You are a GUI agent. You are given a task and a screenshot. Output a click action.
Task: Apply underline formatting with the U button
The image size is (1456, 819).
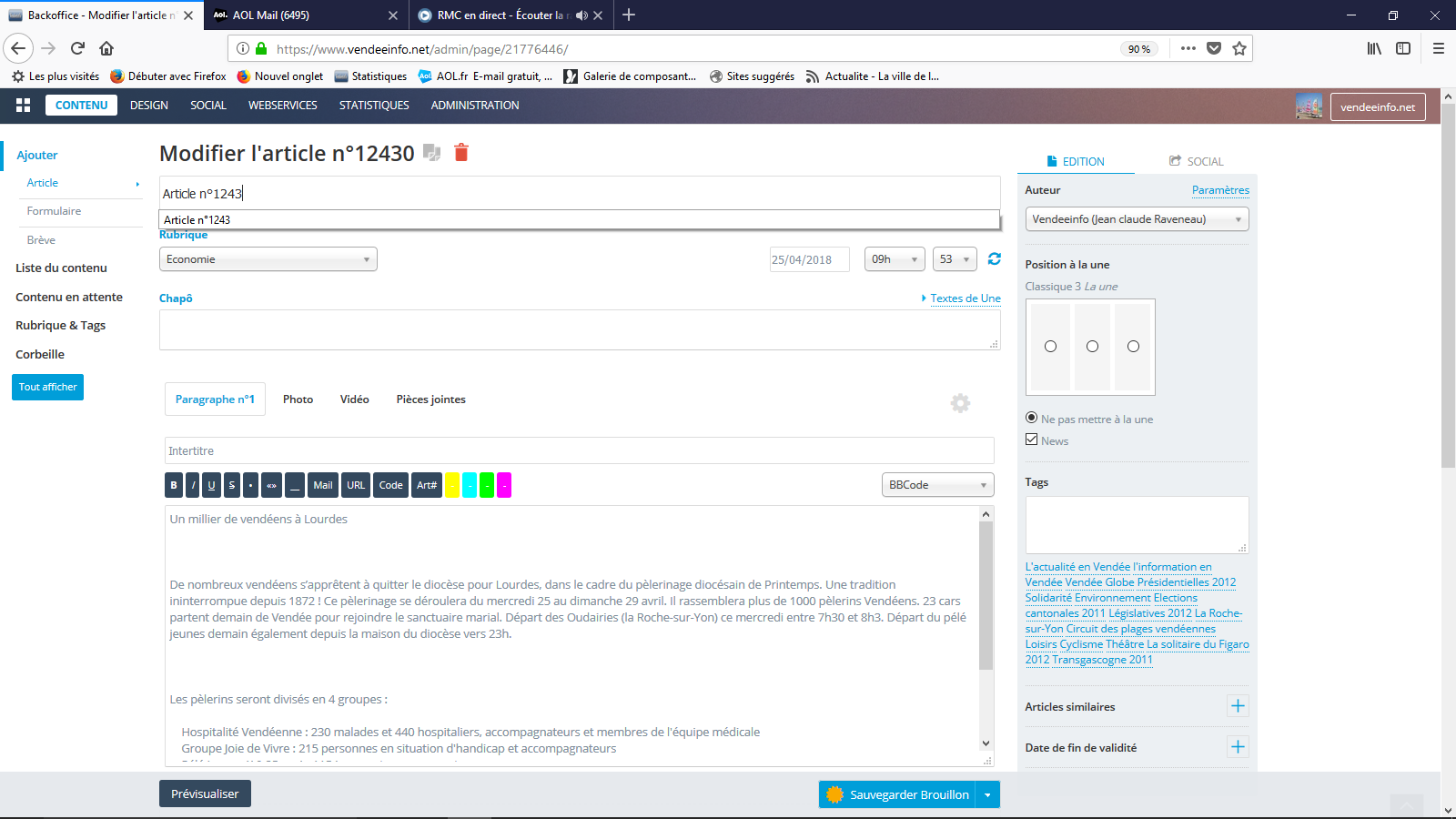[211, 486]
